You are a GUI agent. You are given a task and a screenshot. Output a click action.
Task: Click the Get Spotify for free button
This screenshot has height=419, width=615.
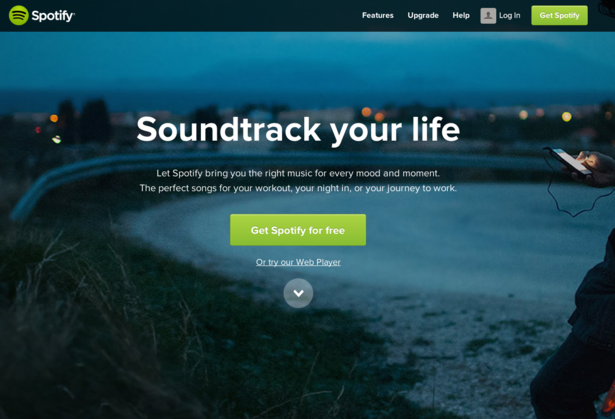click(298, 230)
